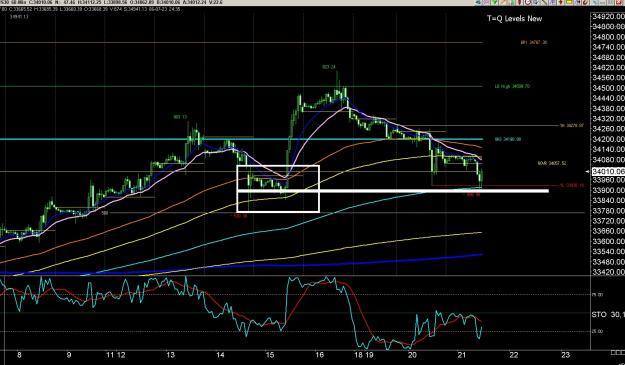The height and width of the screenshot is (365, 625).
Task: Click the 34200.00 price axis label
Action: (x=609, y=139)
